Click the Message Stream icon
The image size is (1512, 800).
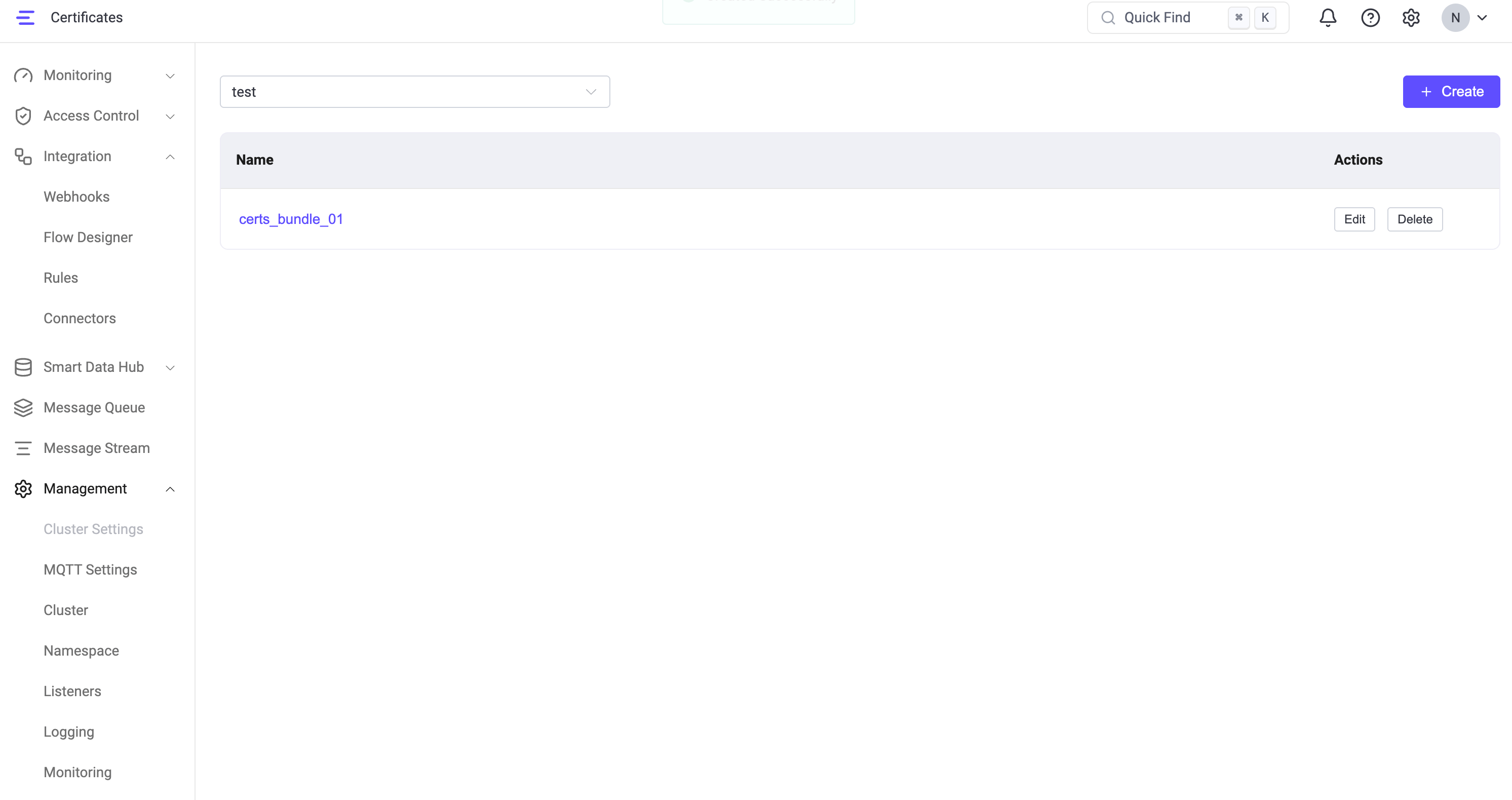coord(23,448)
